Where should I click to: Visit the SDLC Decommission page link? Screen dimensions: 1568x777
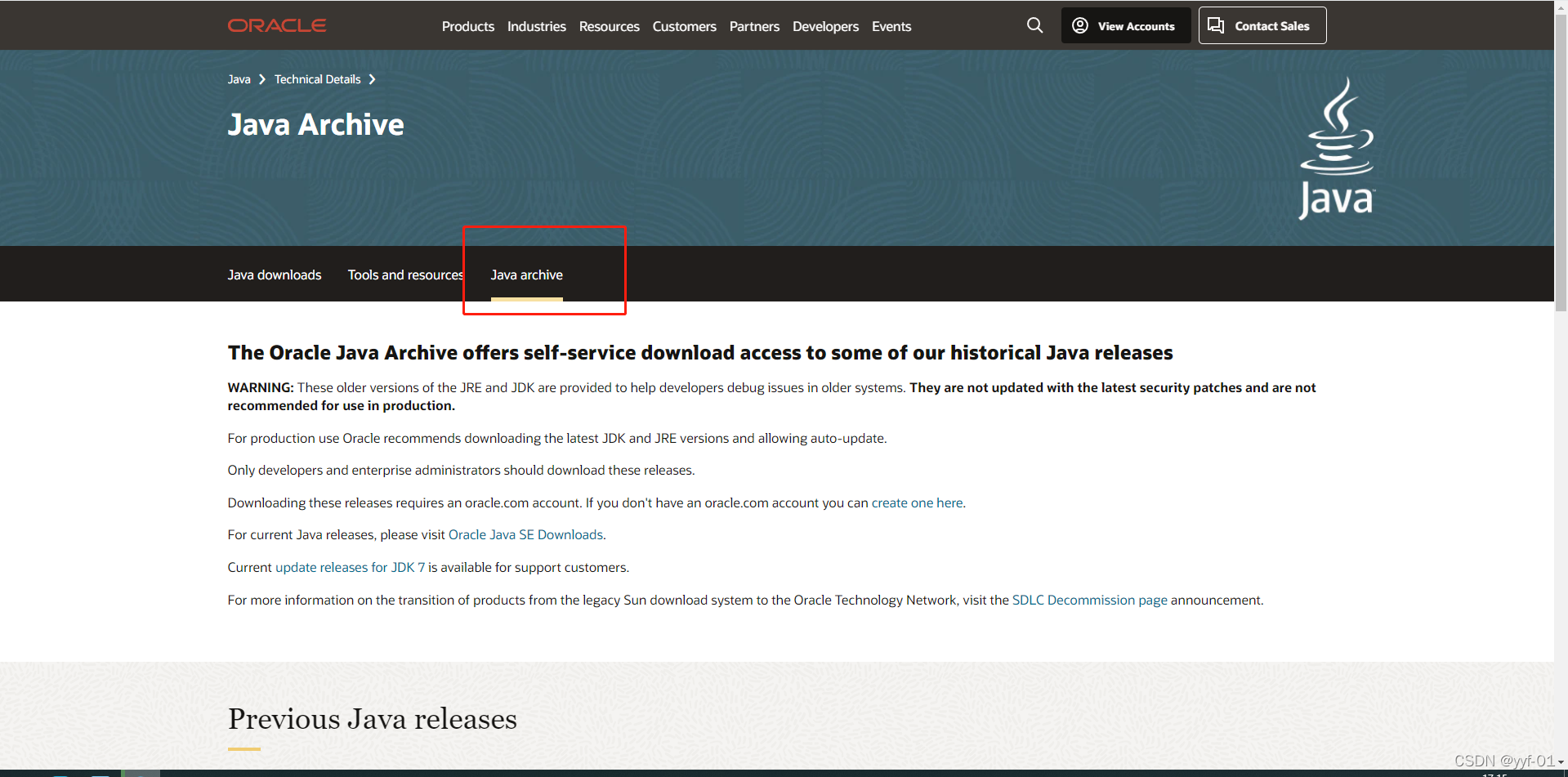coord(1089,600)
